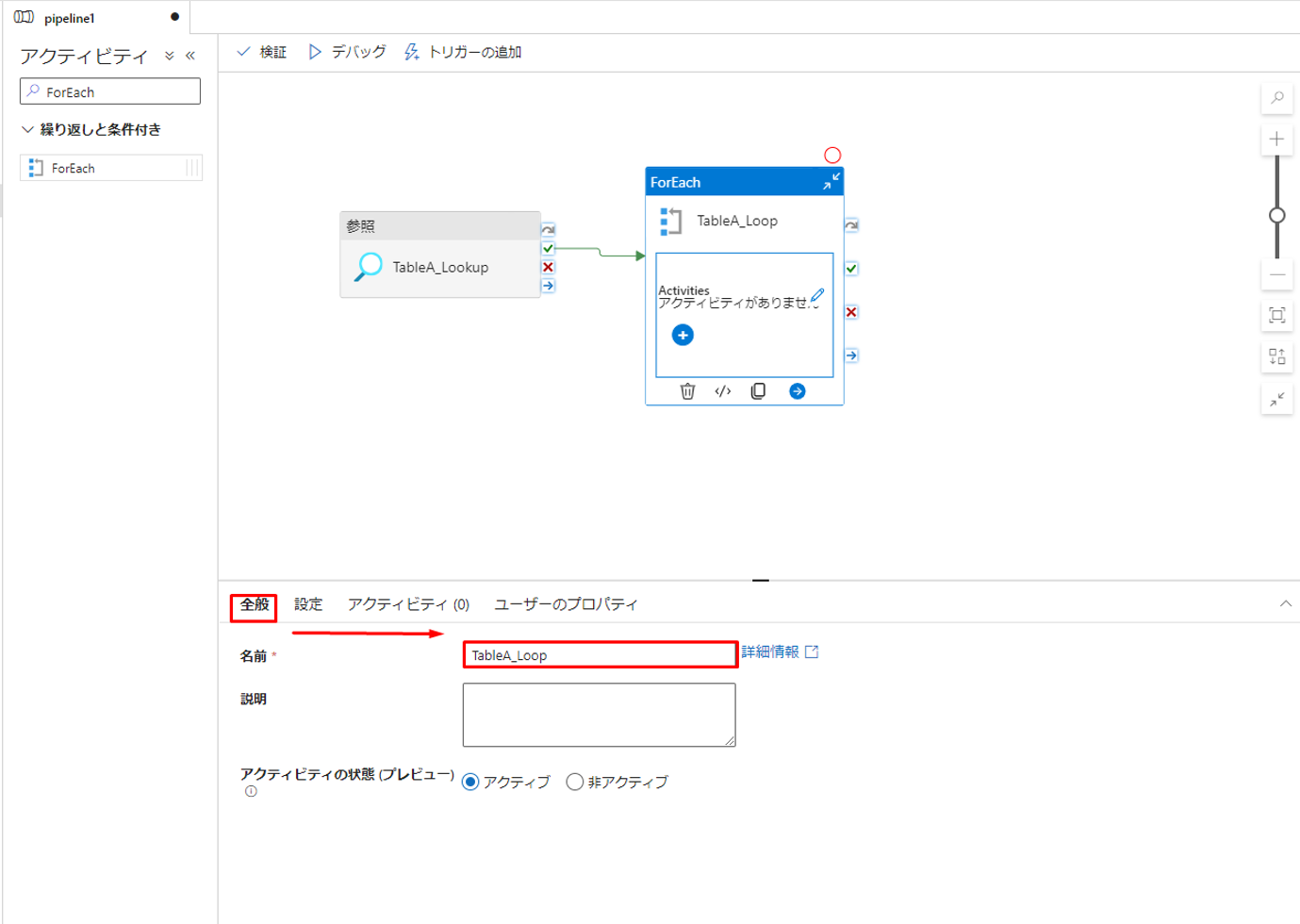Click the Activities label inside the ForEach node

[683, 290]
